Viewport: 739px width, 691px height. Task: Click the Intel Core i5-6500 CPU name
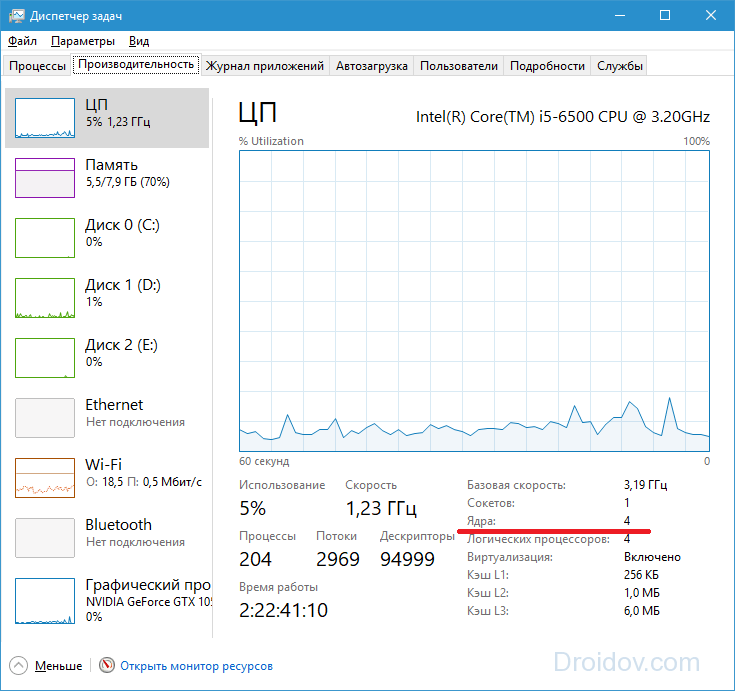coord(563,116)
